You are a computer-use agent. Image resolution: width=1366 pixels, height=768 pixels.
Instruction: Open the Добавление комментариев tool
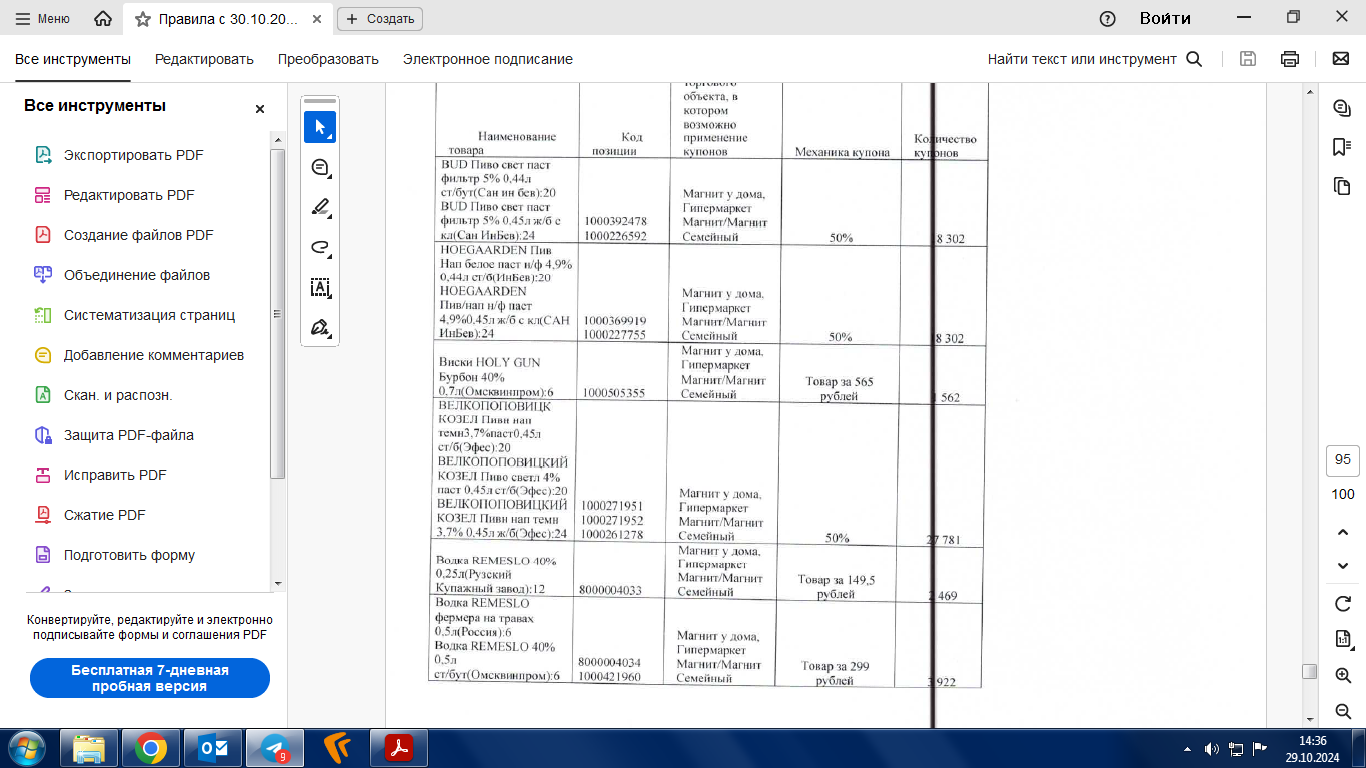coord(154,355)
